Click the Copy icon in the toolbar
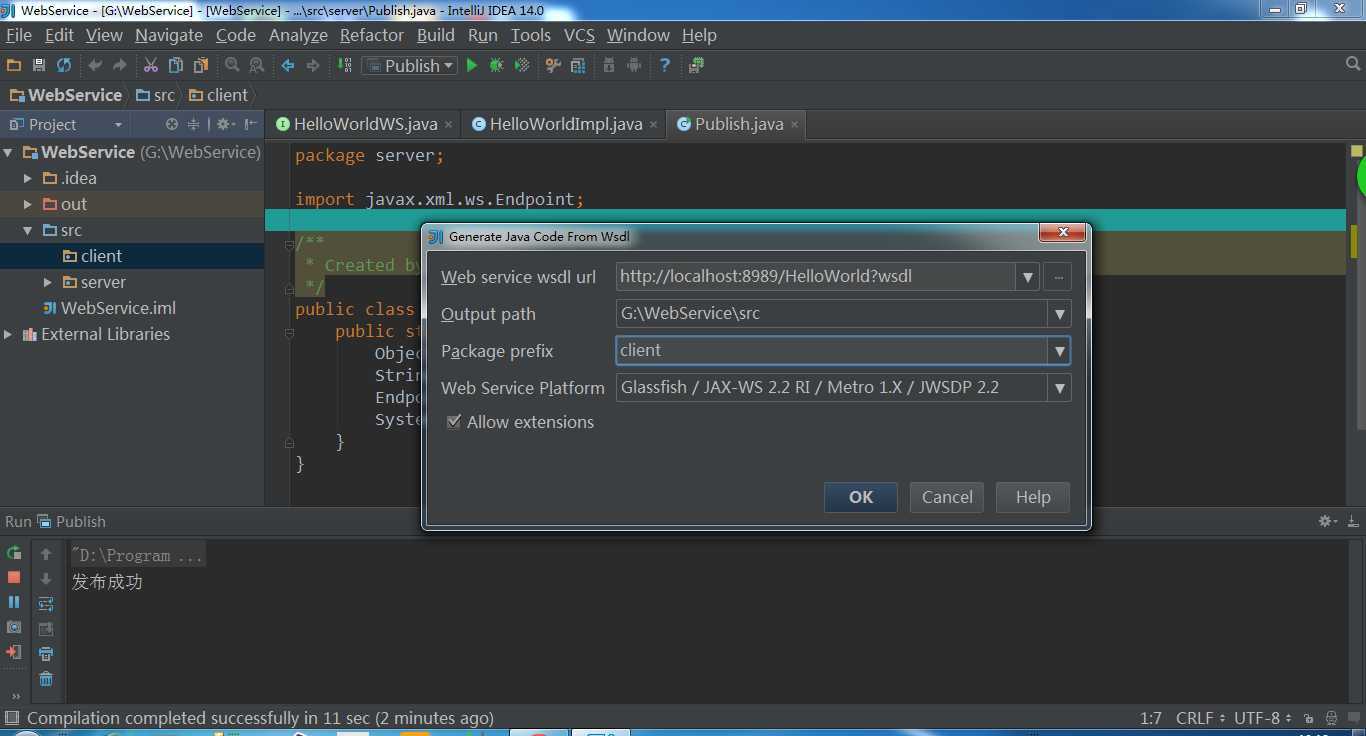The image size is (1366, 736). click(176, 65)
